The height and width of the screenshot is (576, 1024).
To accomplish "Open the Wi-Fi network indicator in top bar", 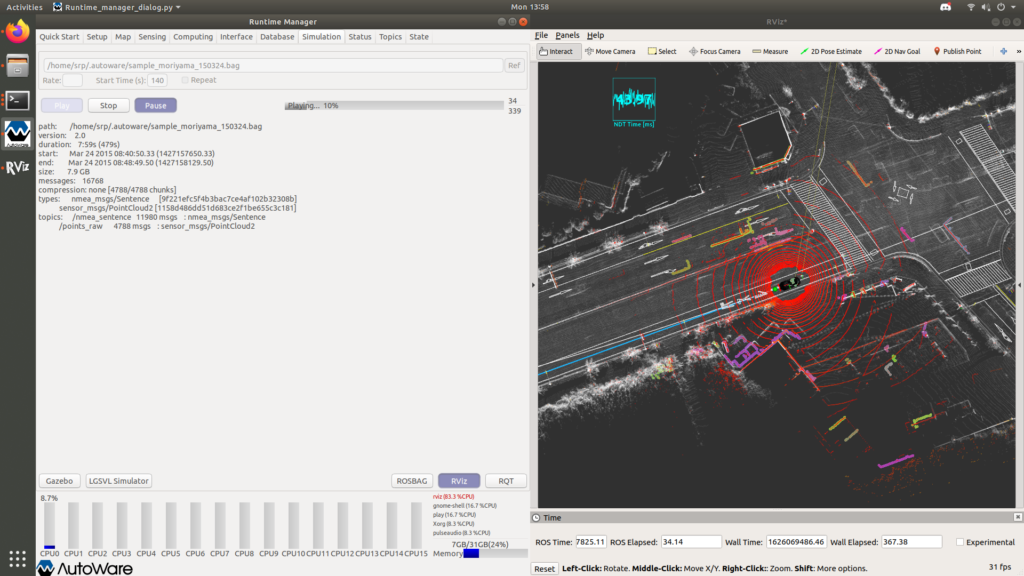I will pyautogui.click(x=971, y=7).
